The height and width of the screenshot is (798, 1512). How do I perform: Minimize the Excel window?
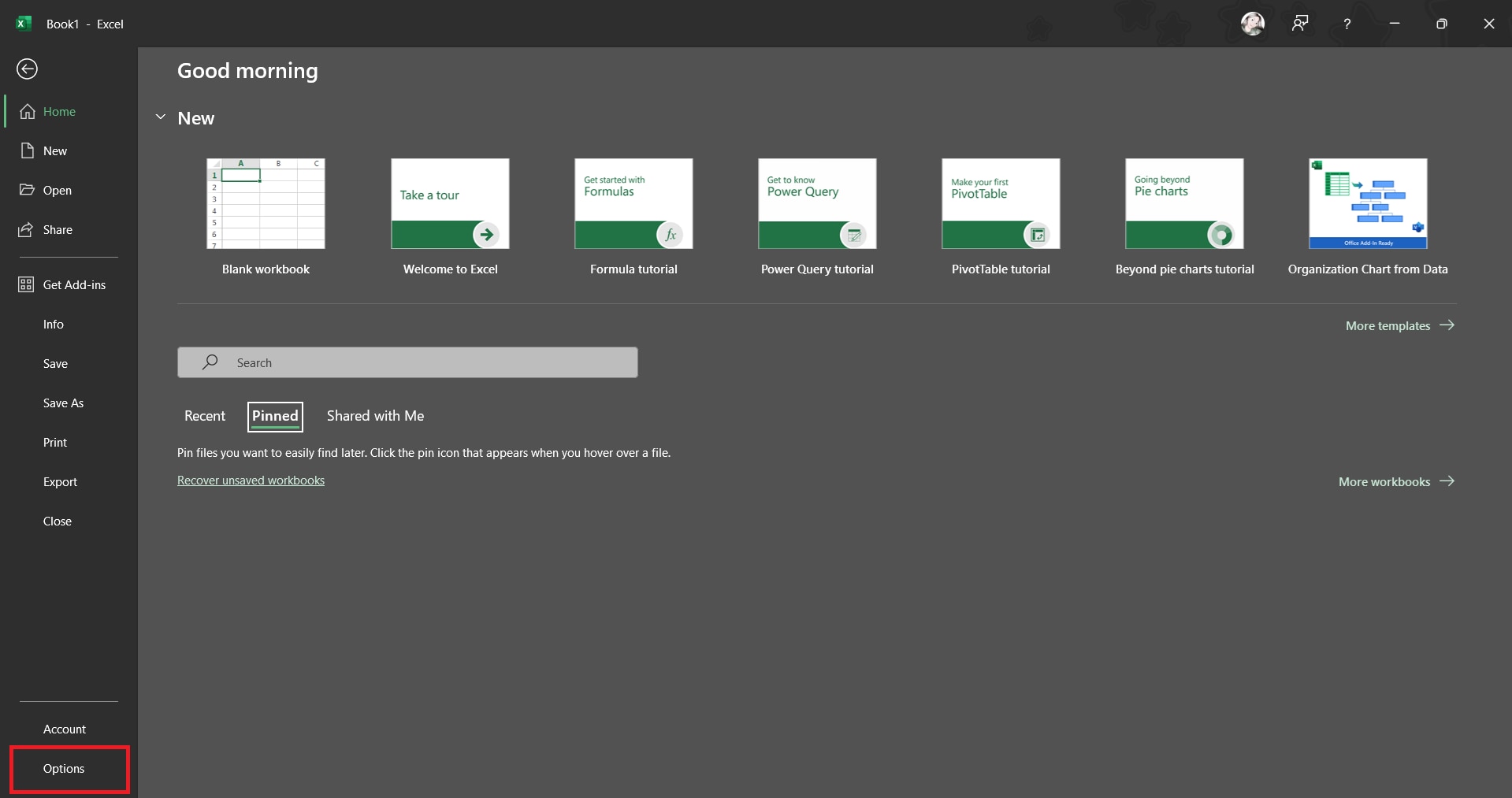(x=1395, y=24)
